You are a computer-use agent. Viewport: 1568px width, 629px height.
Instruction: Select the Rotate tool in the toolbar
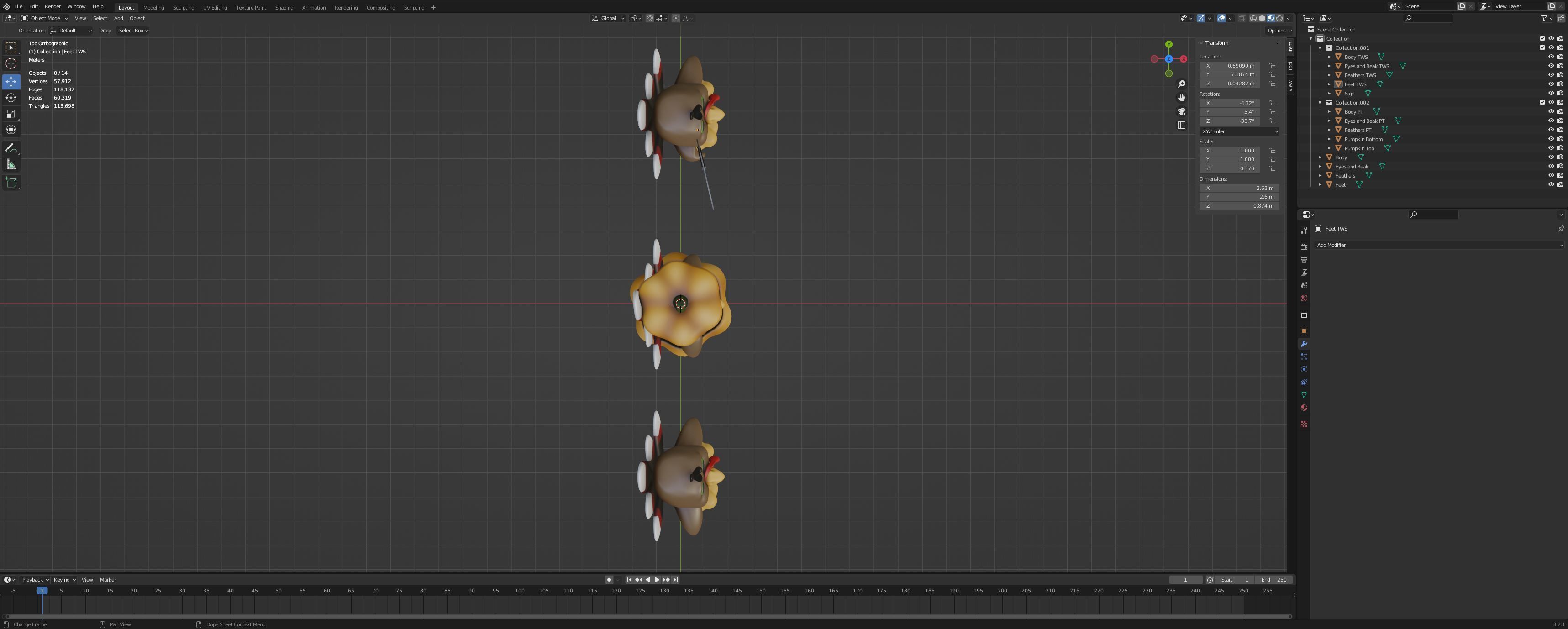click(11, 97)
